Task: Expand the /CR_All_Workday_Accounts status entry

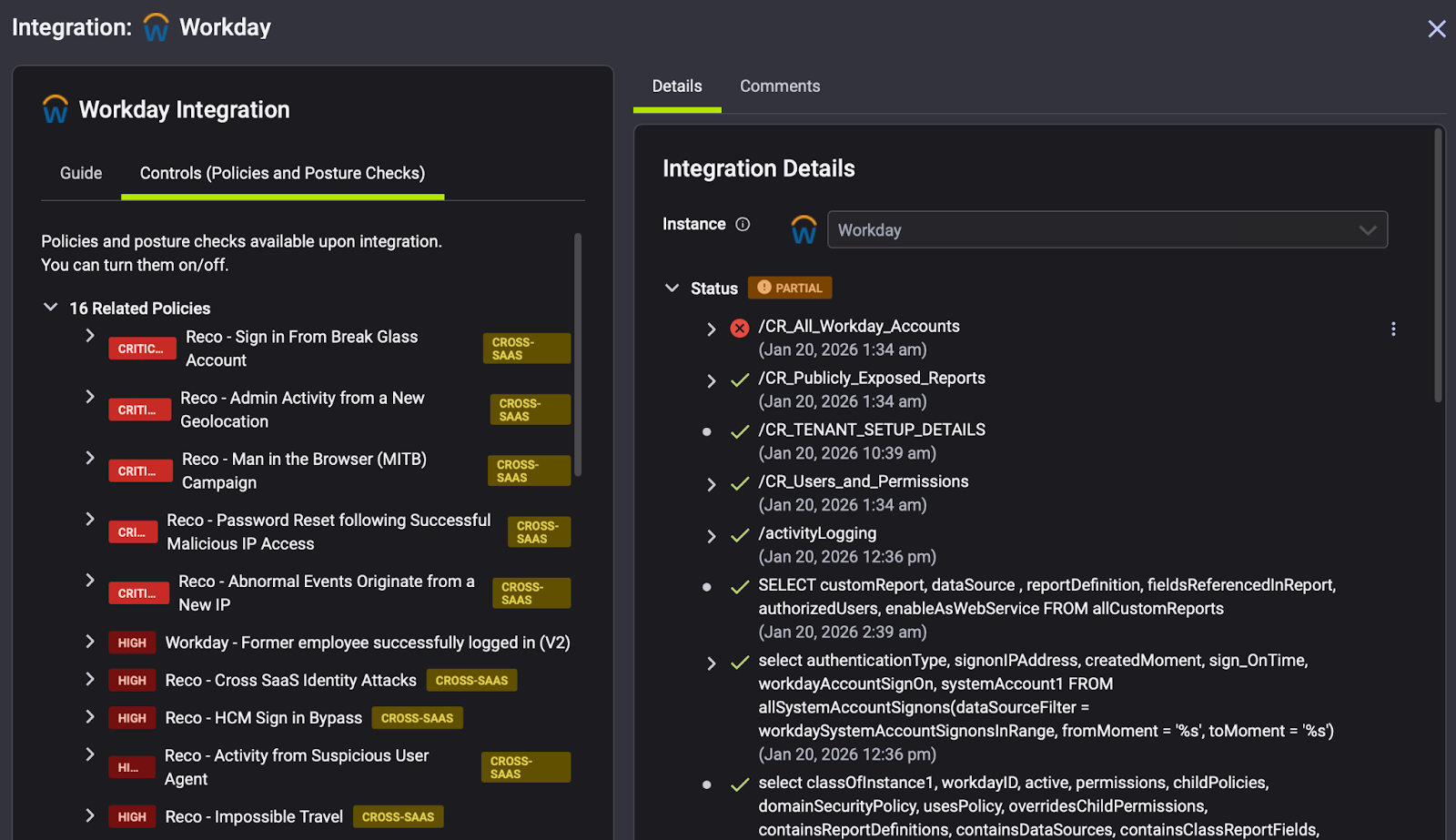Action: (x=712, y=329)
